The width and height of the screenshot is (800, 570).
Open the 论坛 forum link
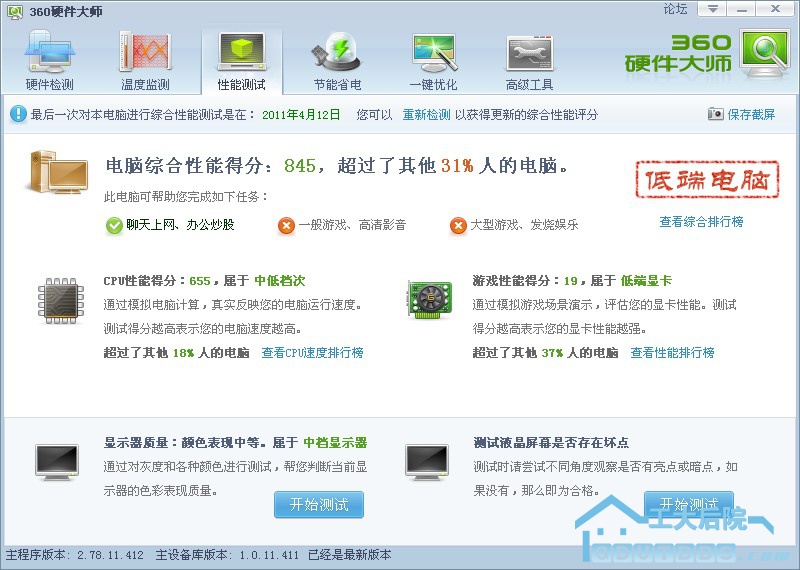675,9
